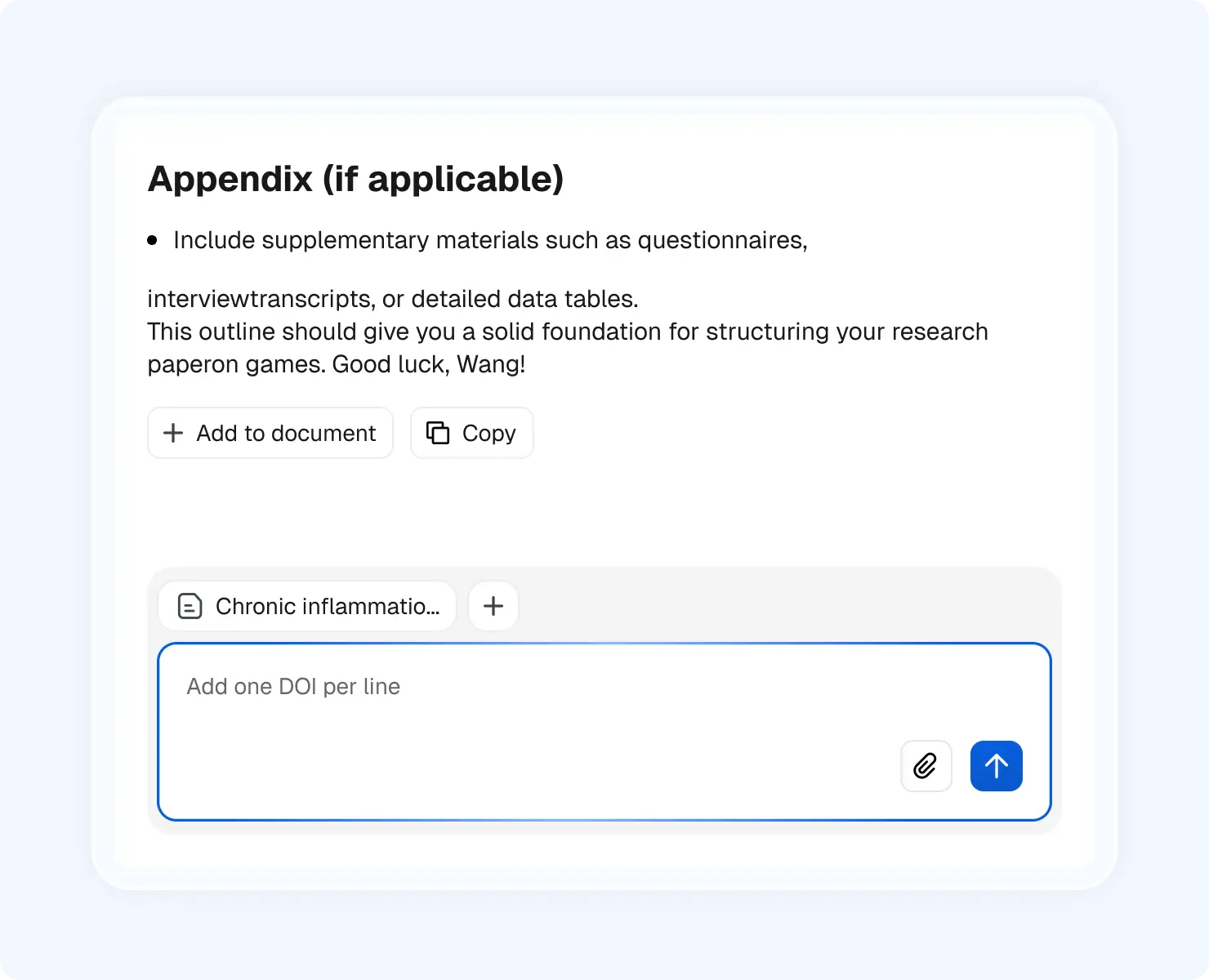Open the "Chronic inflammatio..." document chip
Viewport: 1209px width, 980px height.
point(327,606)
